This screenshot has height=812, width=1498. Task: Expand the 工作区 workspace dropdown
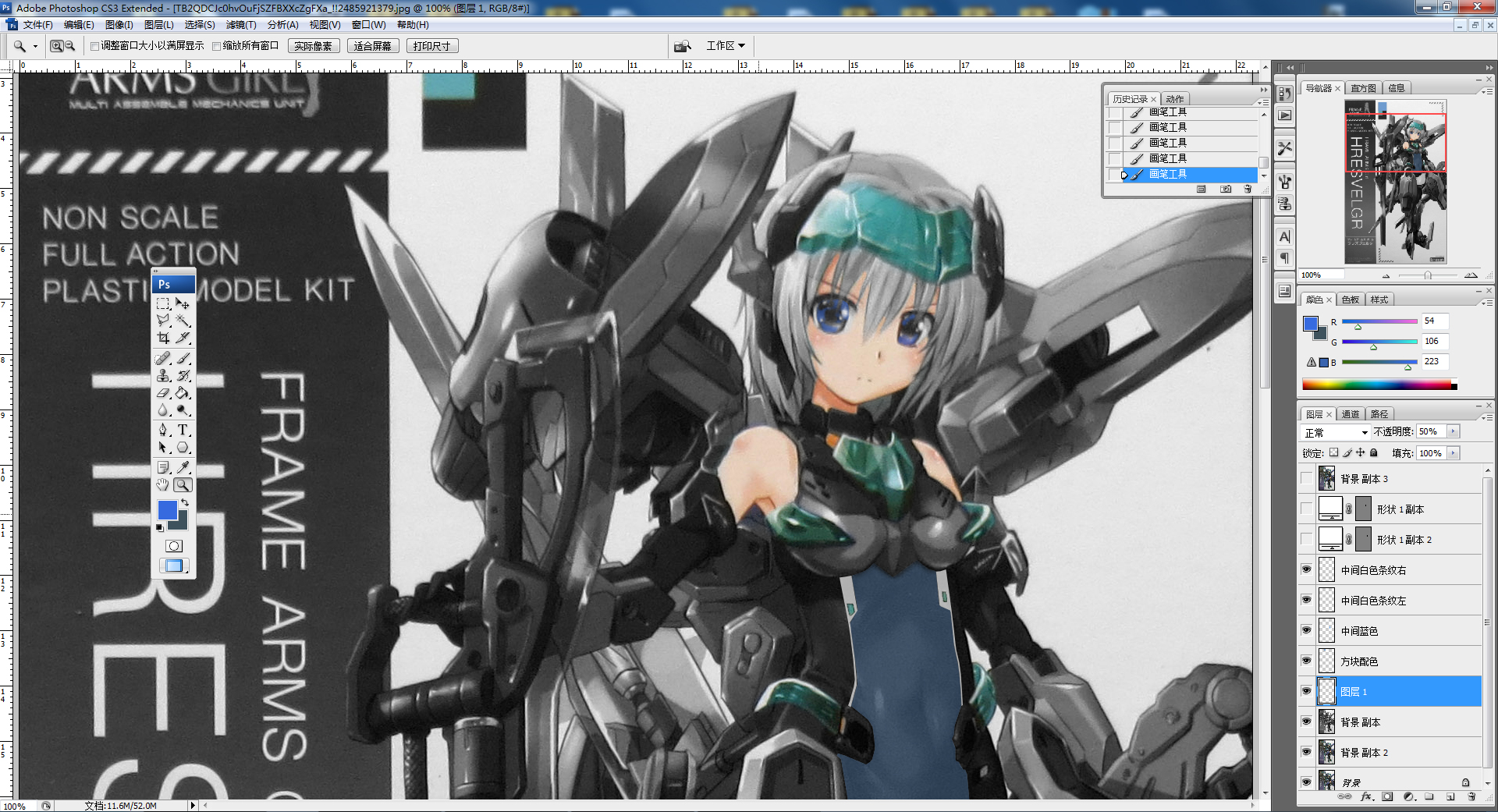click(x=725, y=46)
